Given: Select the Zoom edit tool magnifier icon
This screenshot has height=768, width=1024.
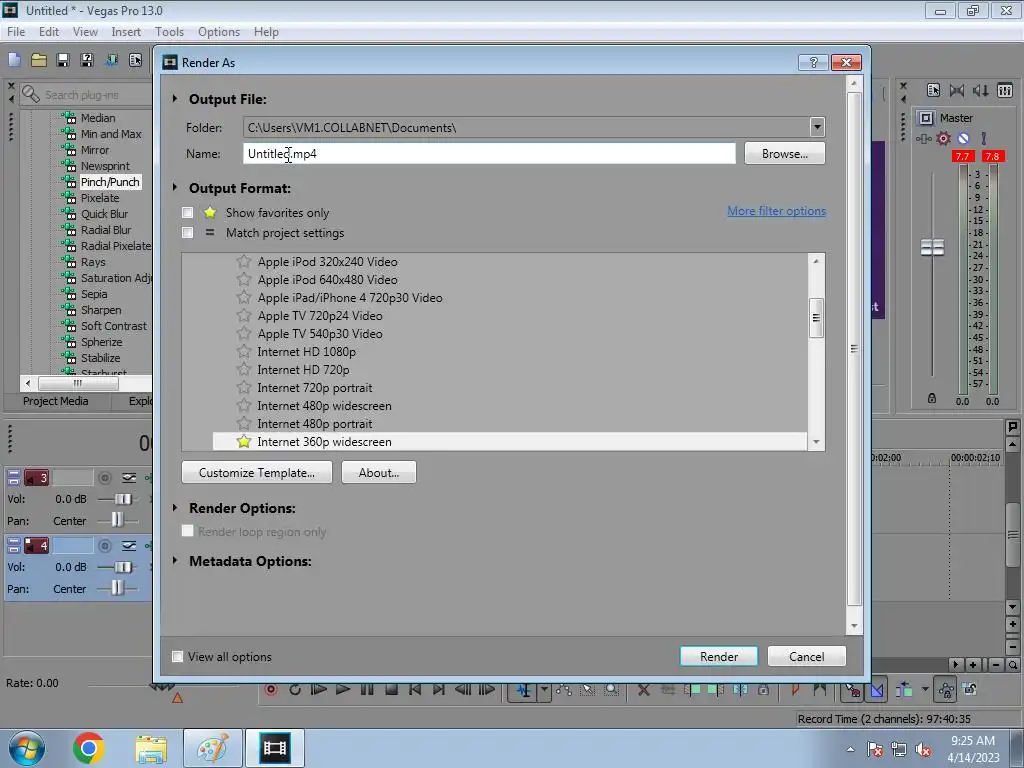Looking at the screenshot, I should tap(611, 690).
